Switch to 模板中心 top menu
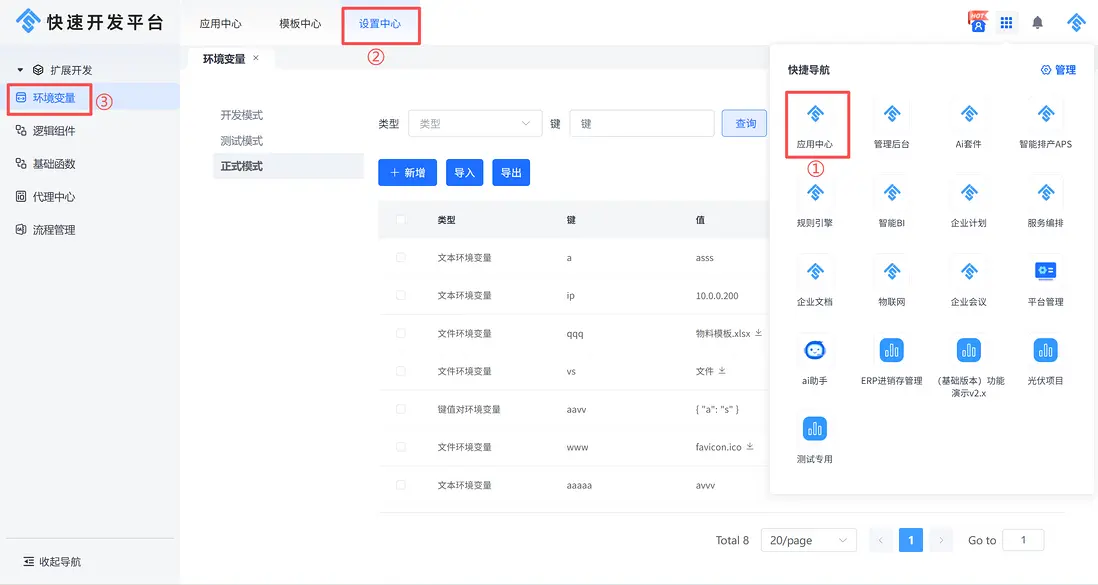 tap(300, 24)
